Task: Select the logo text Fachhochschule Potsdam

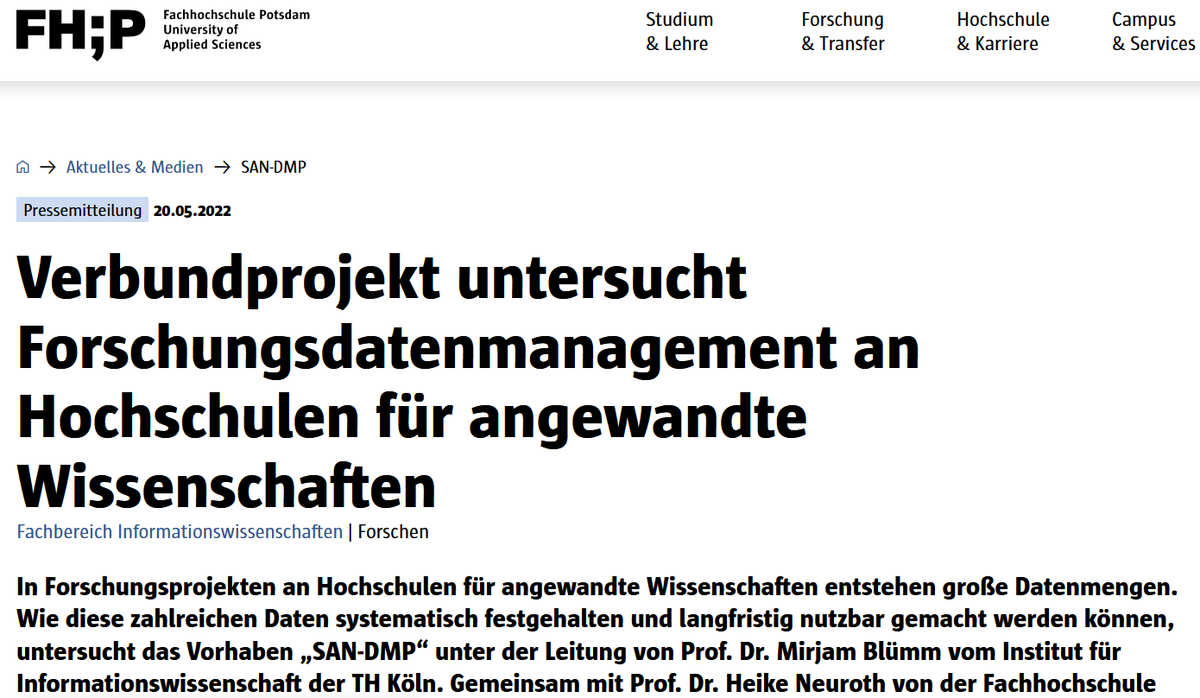Action: 236,15
